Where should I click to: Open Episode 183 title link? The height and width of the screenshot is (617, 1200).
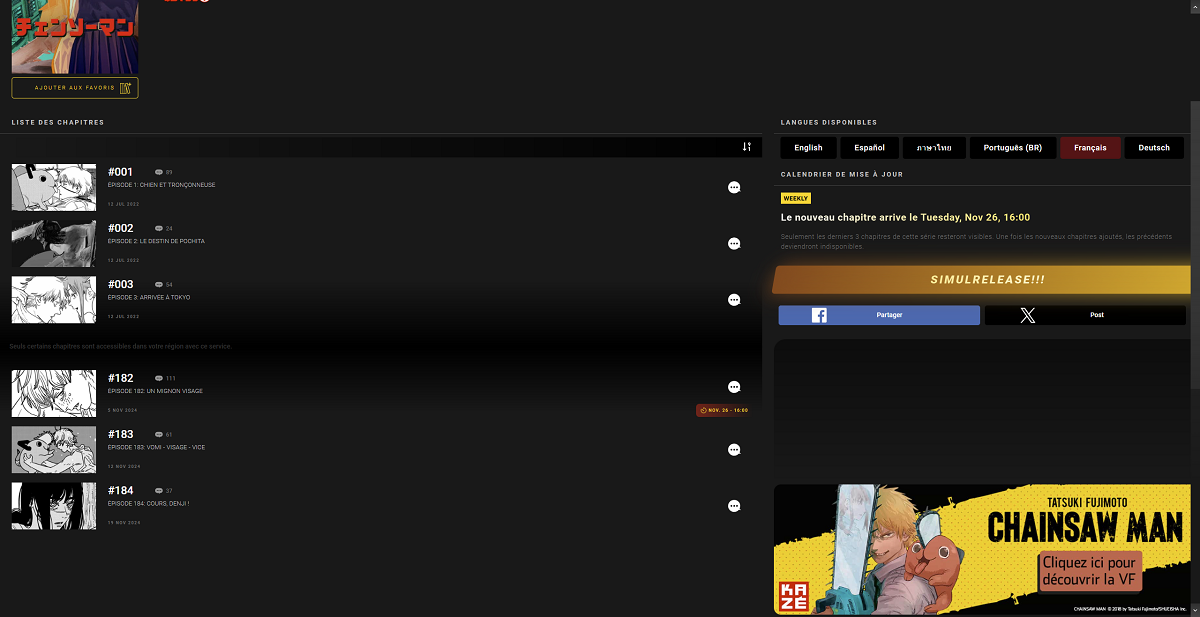156,447
